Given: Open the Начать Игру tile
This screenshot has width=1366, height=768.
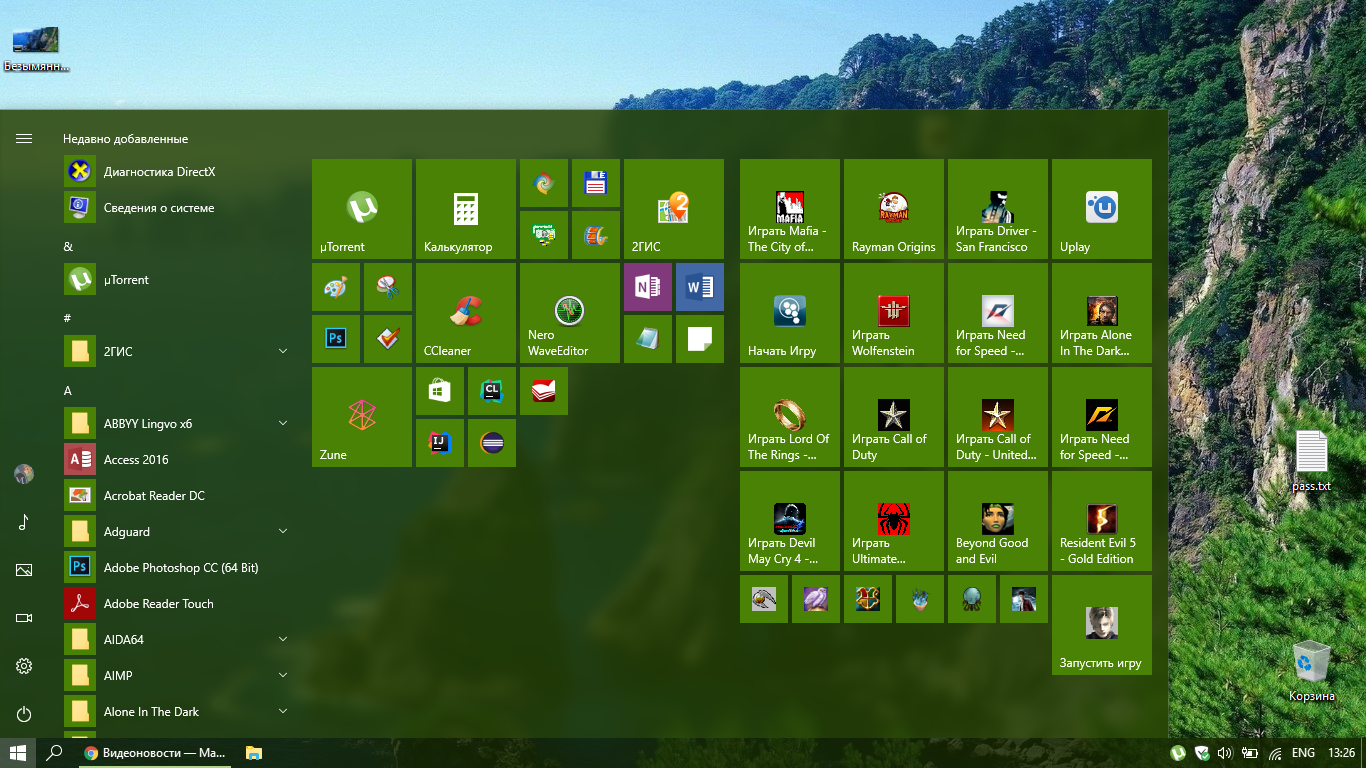Looking at the screenshot, I should (x=790, y=313).
